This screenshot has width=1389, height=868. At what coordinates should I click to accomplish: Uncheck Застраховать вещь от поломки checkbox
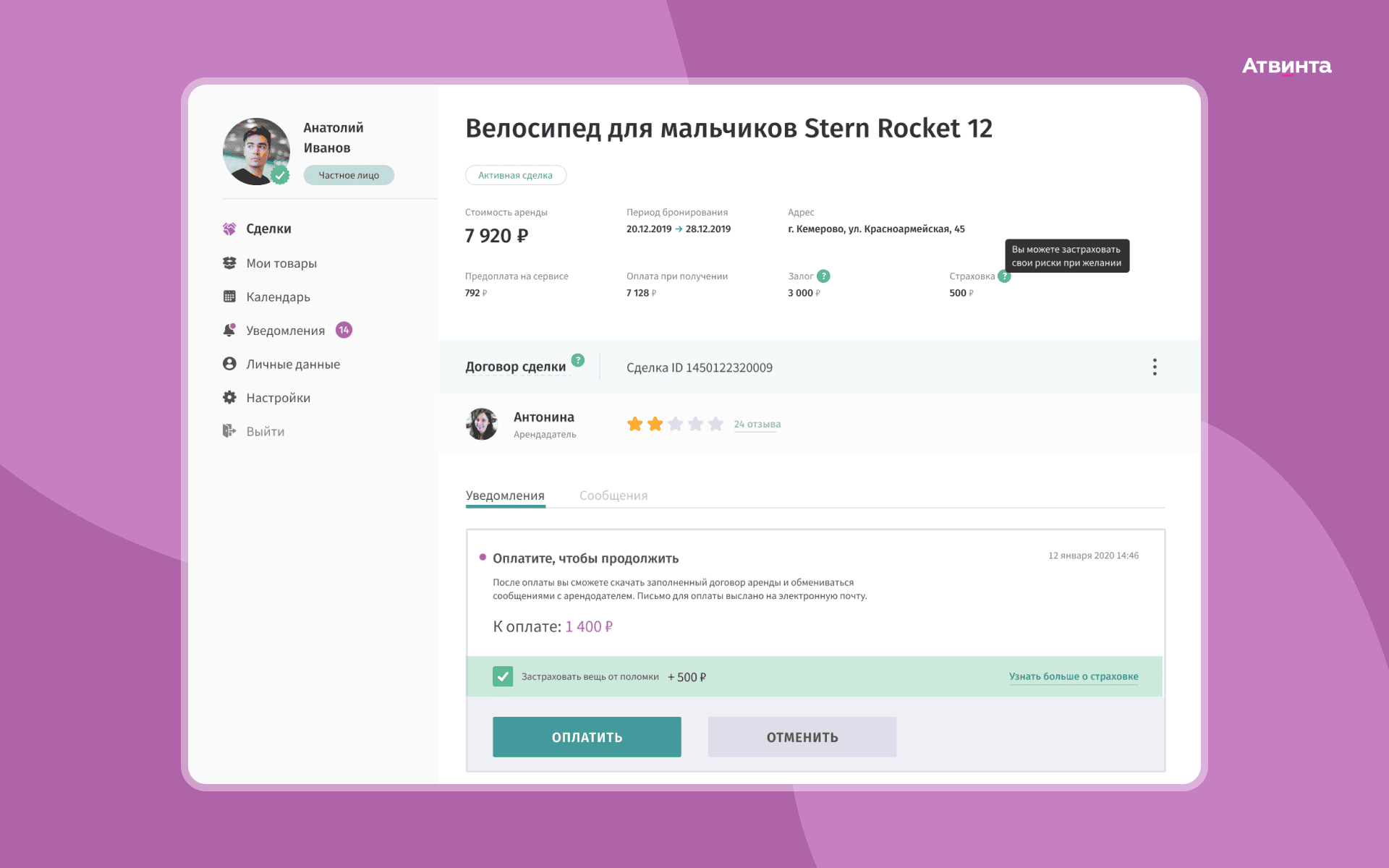pyautogui.click(x=503, y=676)
